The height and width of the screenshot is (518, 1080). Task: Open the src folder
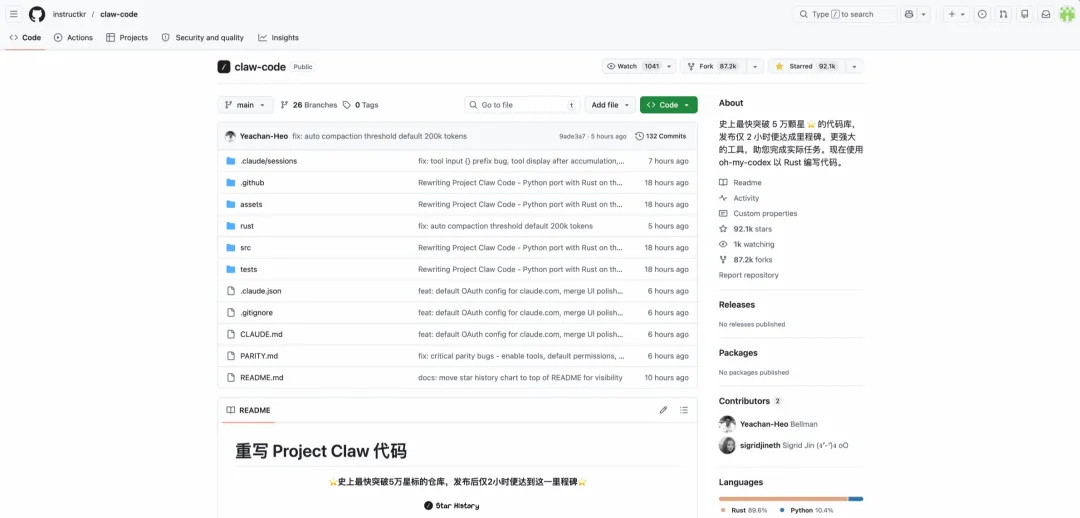(245, 247)
